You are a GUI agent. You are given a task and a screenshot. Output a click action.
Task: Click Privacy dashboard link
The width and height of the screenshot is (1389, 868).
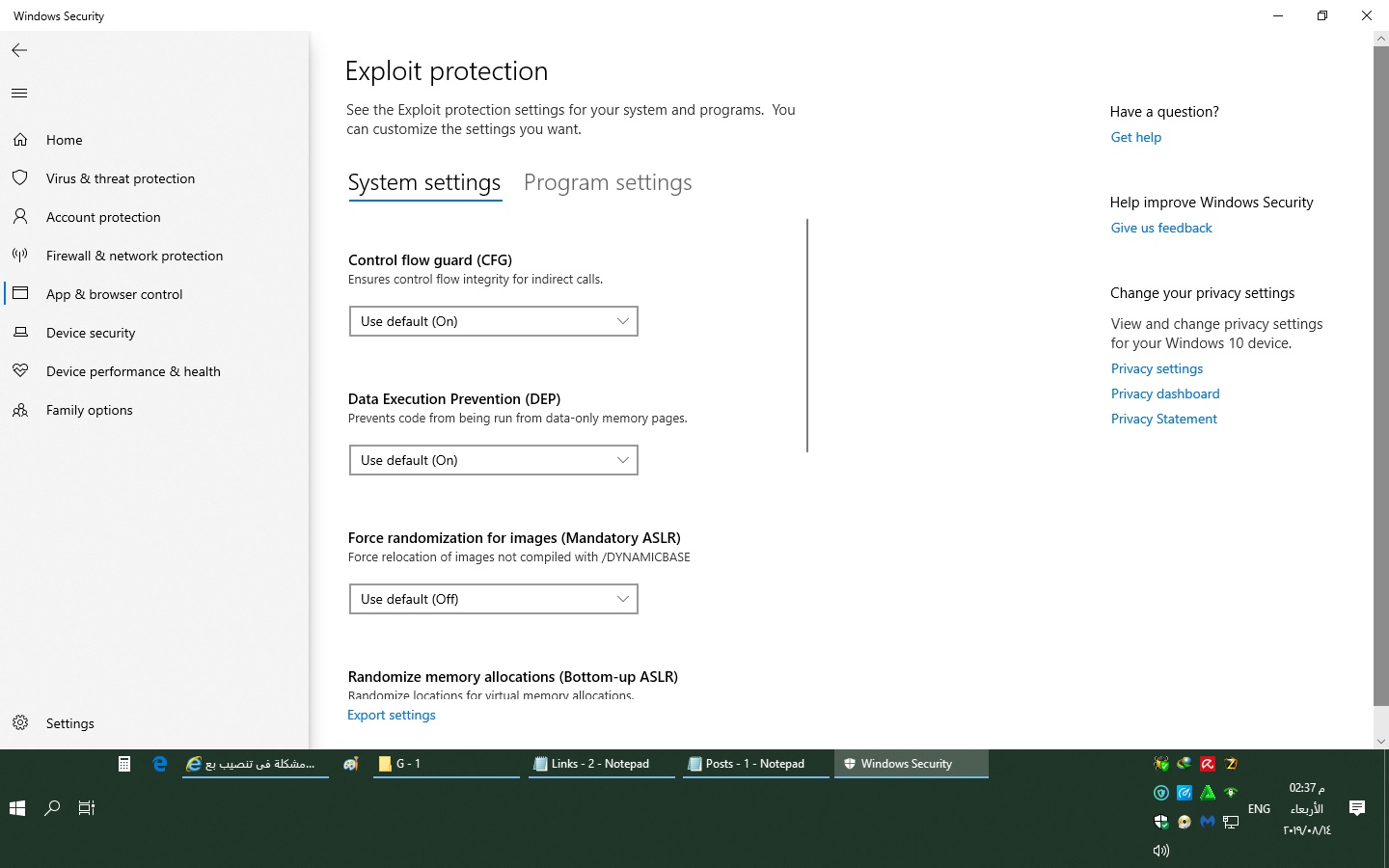click(1165, 393)
